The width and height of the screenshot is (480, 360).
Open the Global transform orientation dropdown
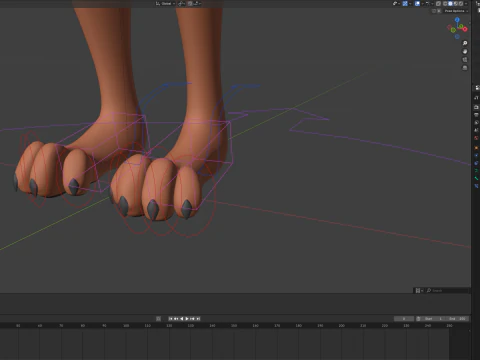(165, 3)
